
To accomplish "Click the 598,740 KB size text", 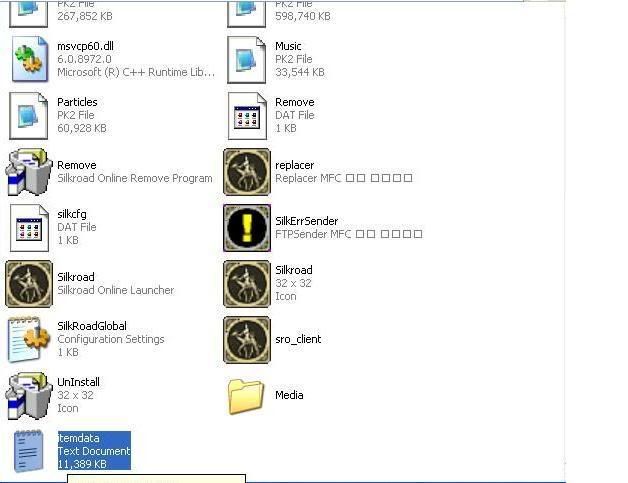I will coord(303,16).
